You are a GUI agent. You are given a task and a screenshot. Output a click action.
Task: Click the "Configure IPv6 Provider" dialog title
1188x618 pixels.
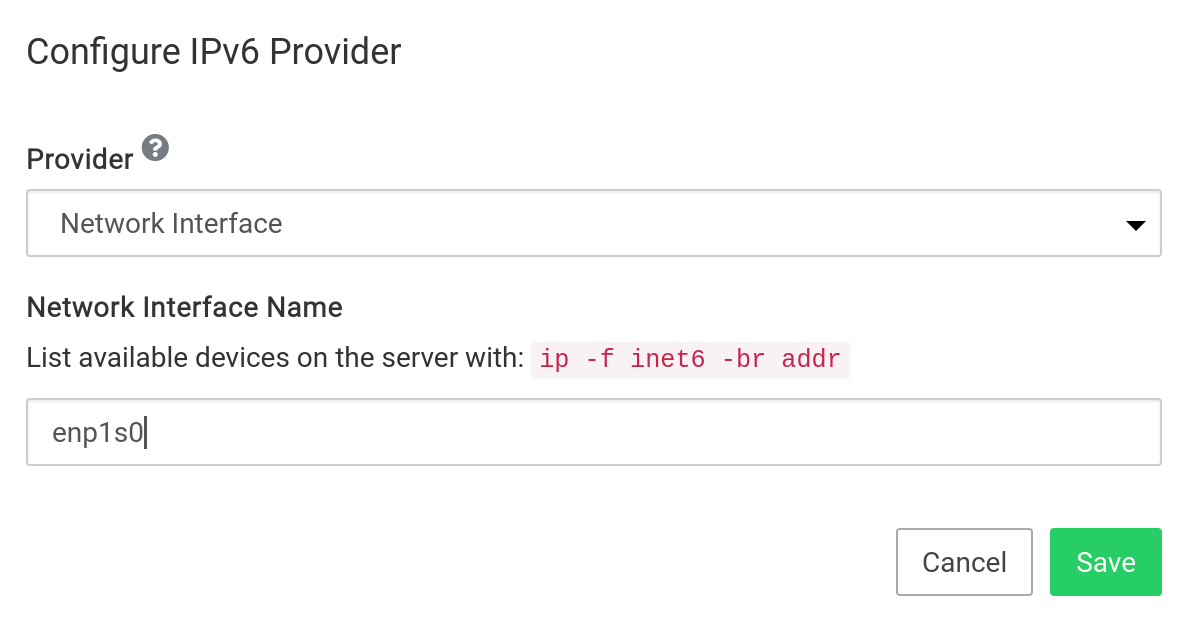(x=213, y=51)
